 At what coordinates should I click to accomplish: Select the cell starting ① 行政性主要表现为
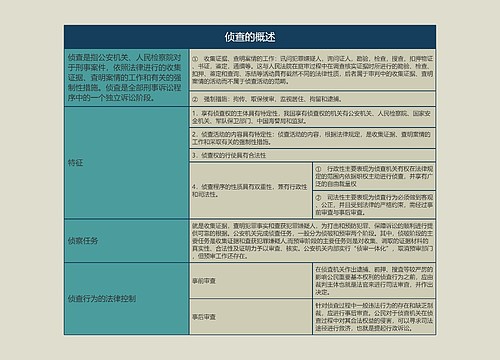pos(374,176)
